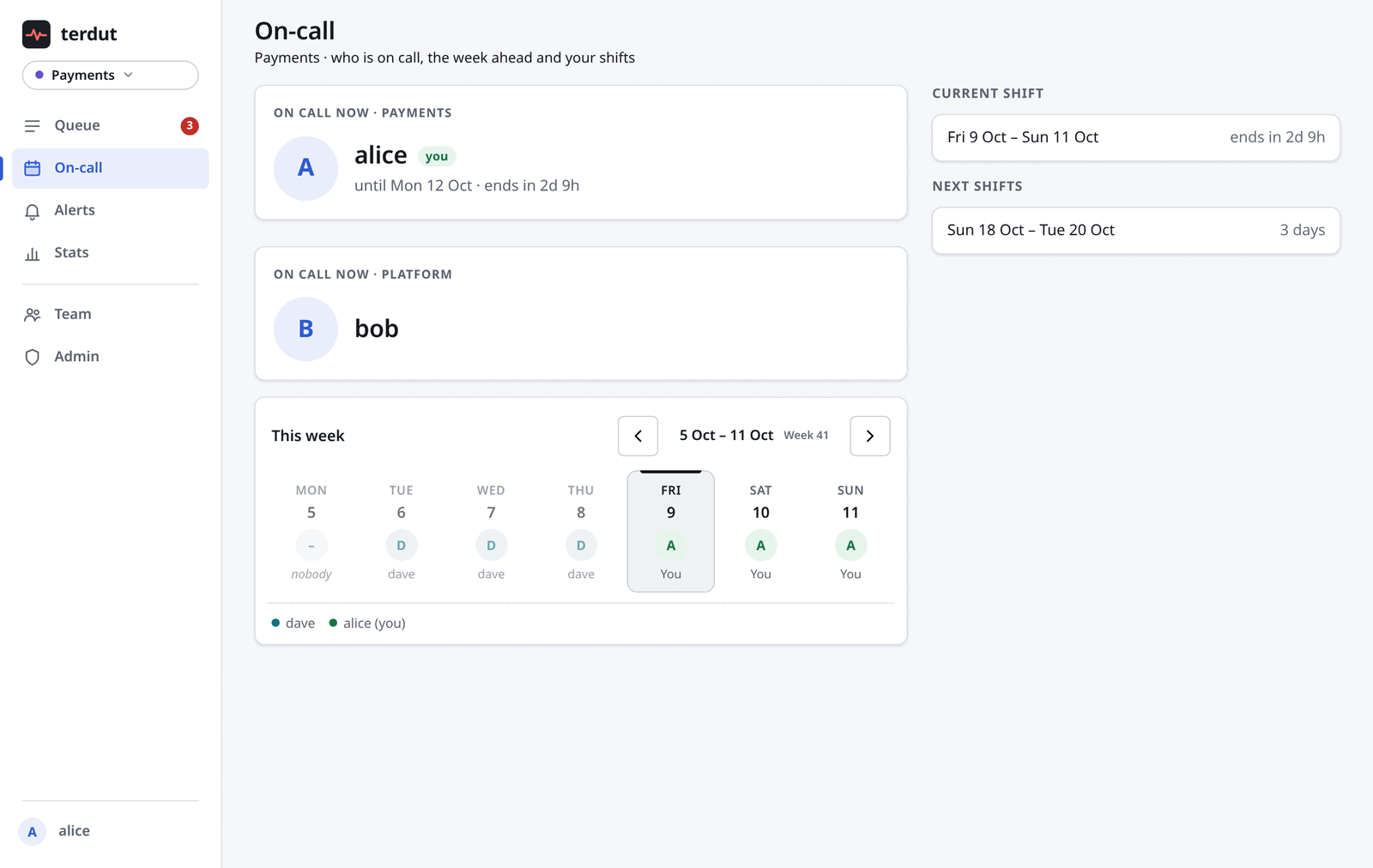Click the 'On call now · Platform' heading
Screen dimensions: 1373x868
[x=363, y=274]
